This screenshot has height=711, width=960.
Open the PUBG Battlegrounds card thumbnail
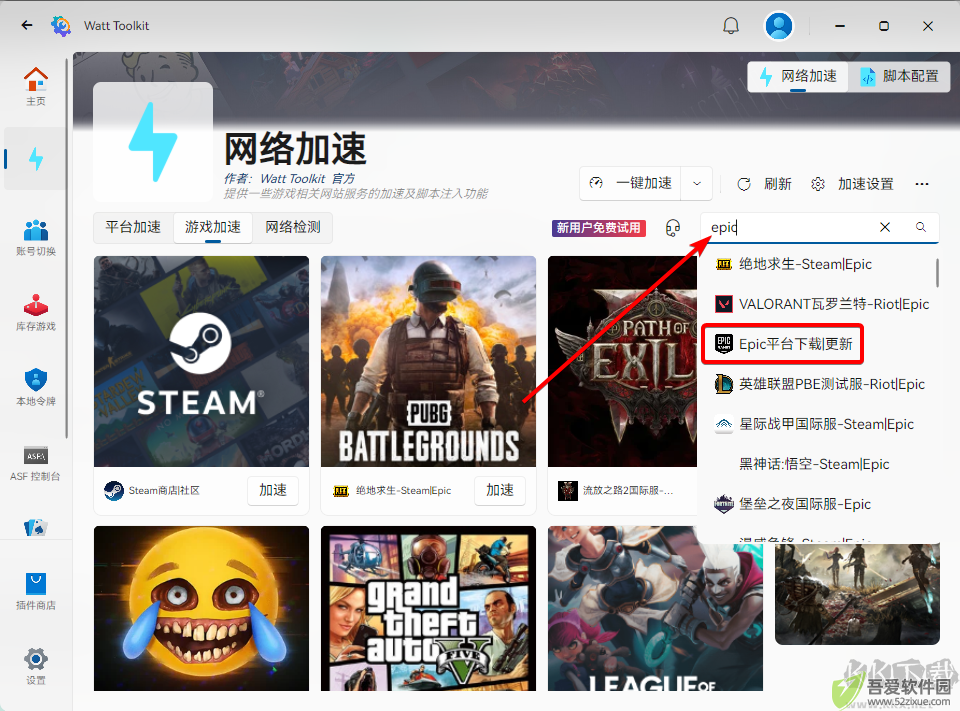point(429,361)
